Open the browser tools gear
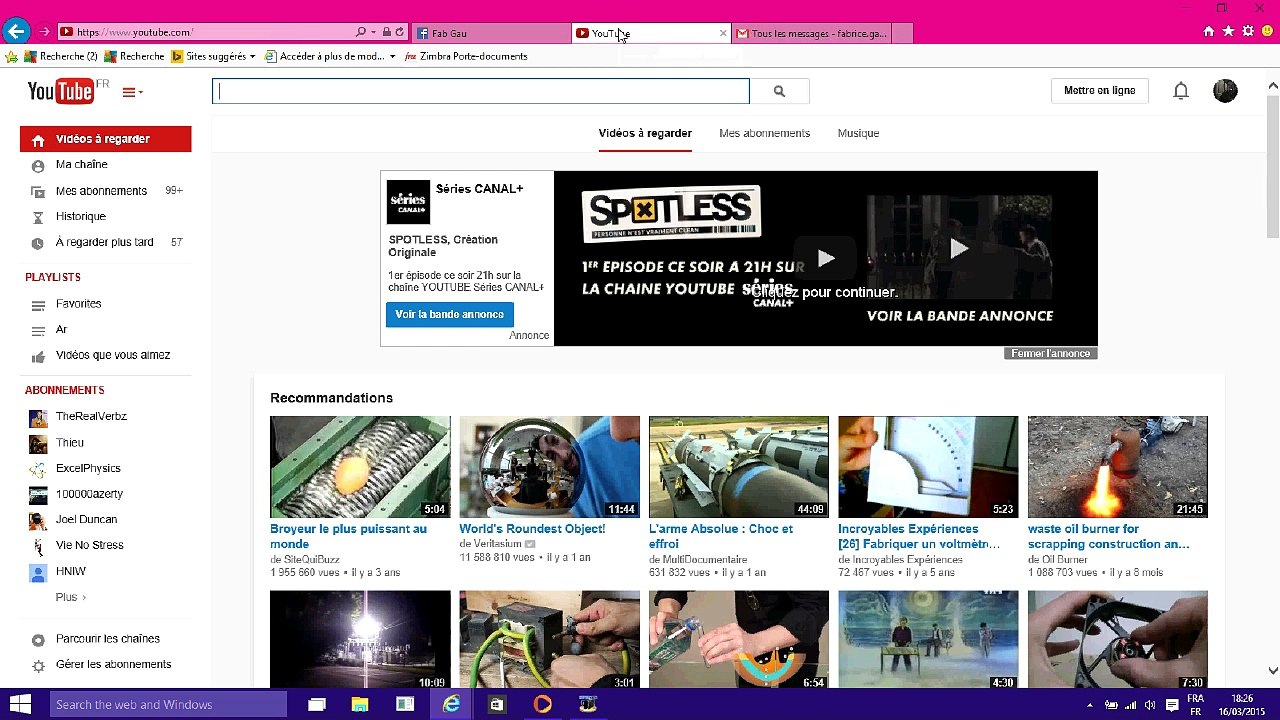Screen dimensions: 1280x720 1248,32
